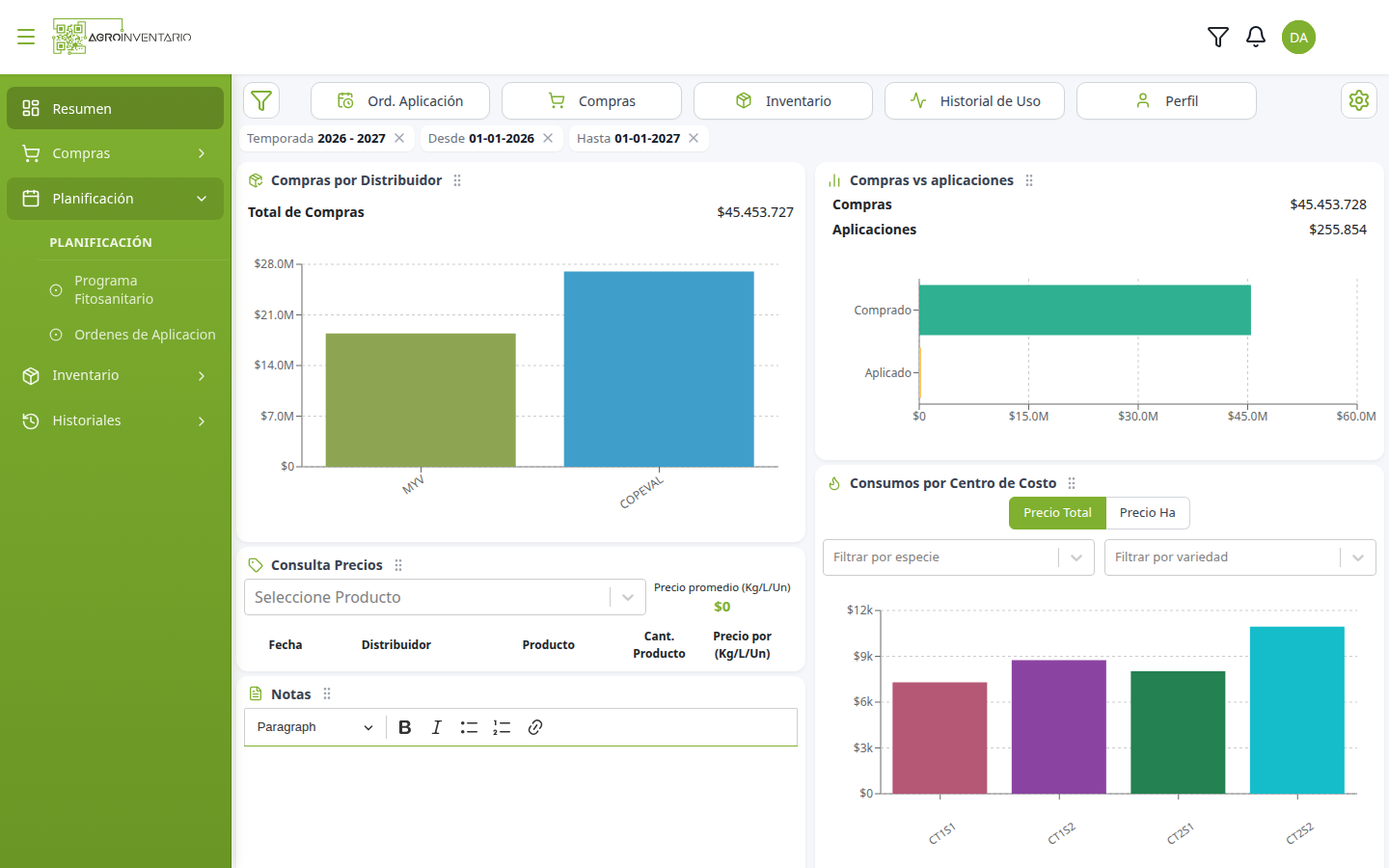Grab the Compras vs aplicaciones drag handle
The width and height of the screenshot is (1389, 868).
[1029, 180]
